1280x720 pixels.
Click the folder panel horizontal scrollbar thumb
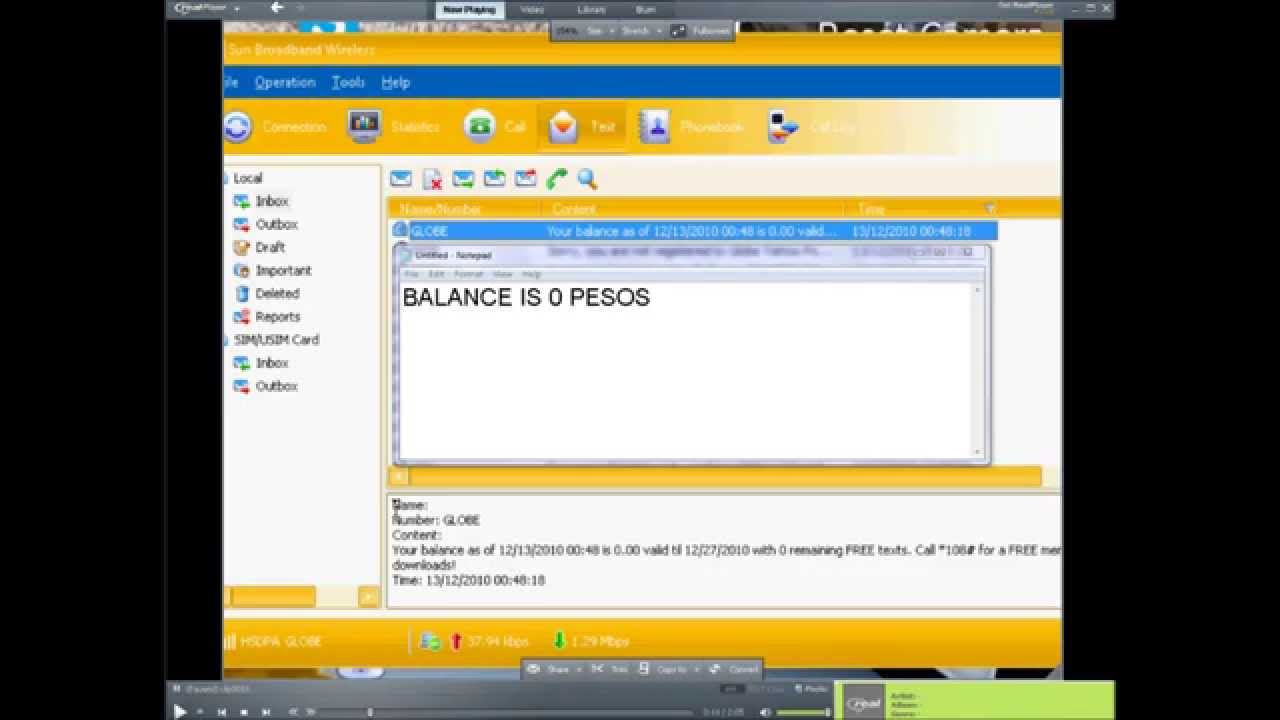pos(273,597)
